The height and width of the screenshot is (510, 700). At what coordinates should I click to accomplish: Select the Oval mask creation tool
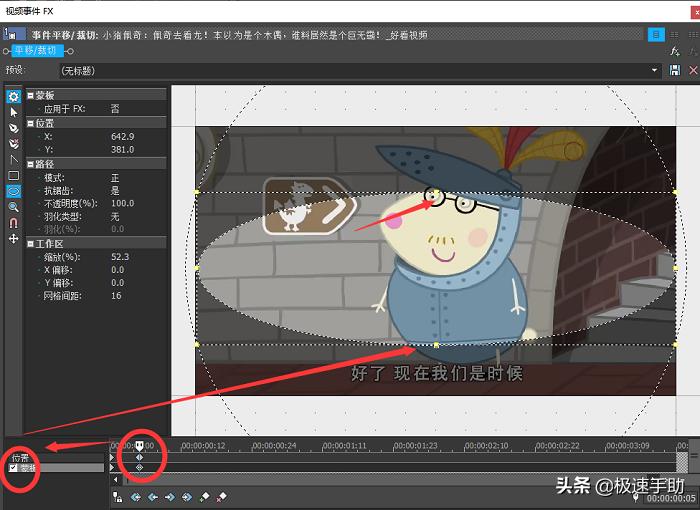pos(13,191)
